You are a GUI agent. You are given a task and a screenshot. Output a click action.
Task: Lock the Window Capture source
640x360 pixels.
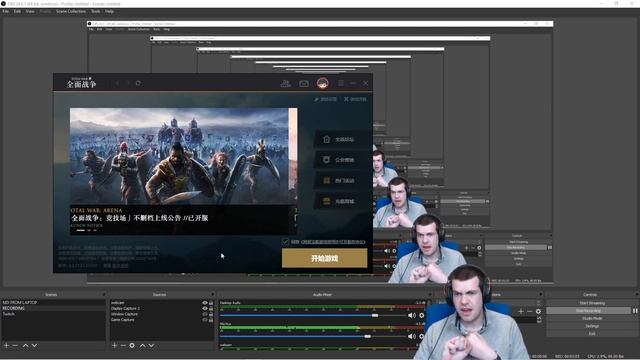(x=211, y=314)
